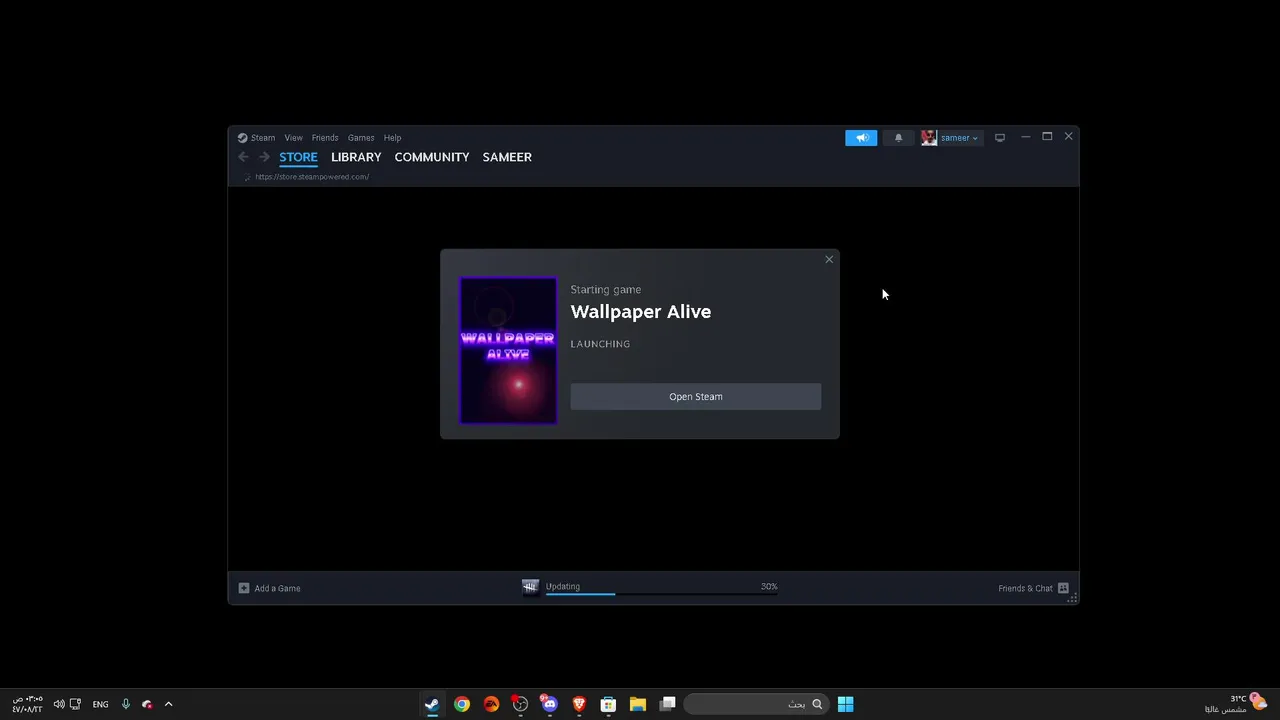Click the updating game thumbnail icon
The height and width of the screenshot is (720, 1280).
(x=530, y=587)
